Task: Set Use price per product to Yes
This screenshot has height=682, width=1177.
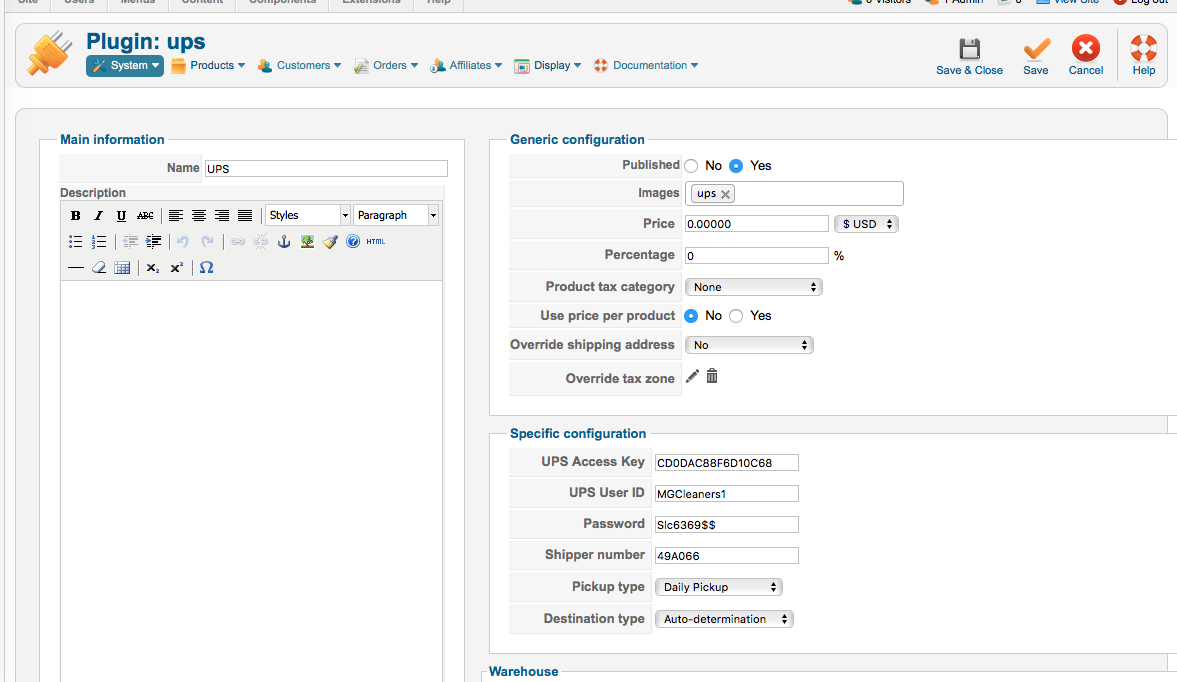Action: (x=736, y=316)
